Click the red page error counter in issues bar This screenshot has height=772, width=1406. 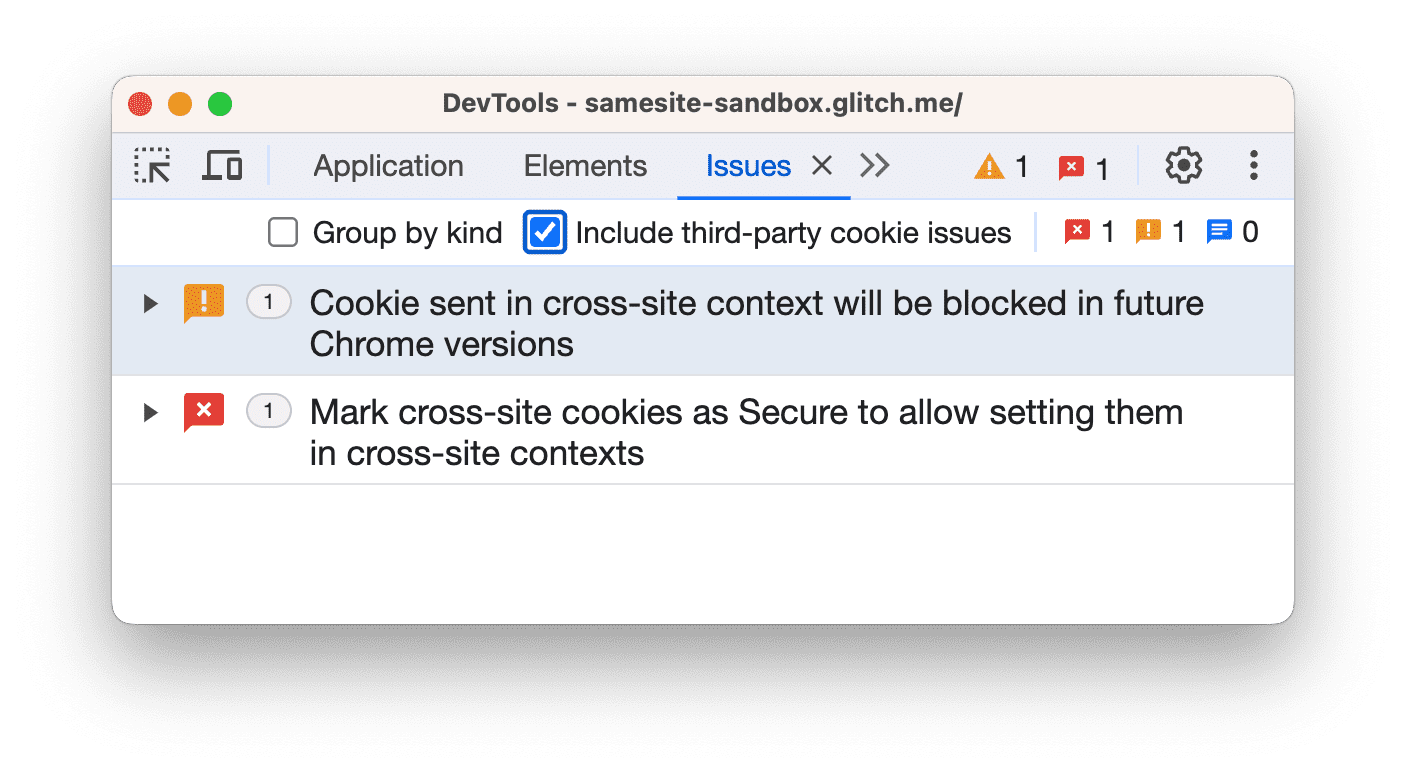(1077, 231)
